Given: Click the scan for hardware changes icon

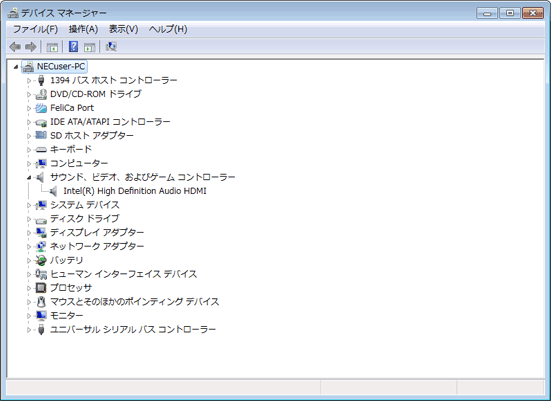Looking at the screenshot, I should [x=111, y=46].
